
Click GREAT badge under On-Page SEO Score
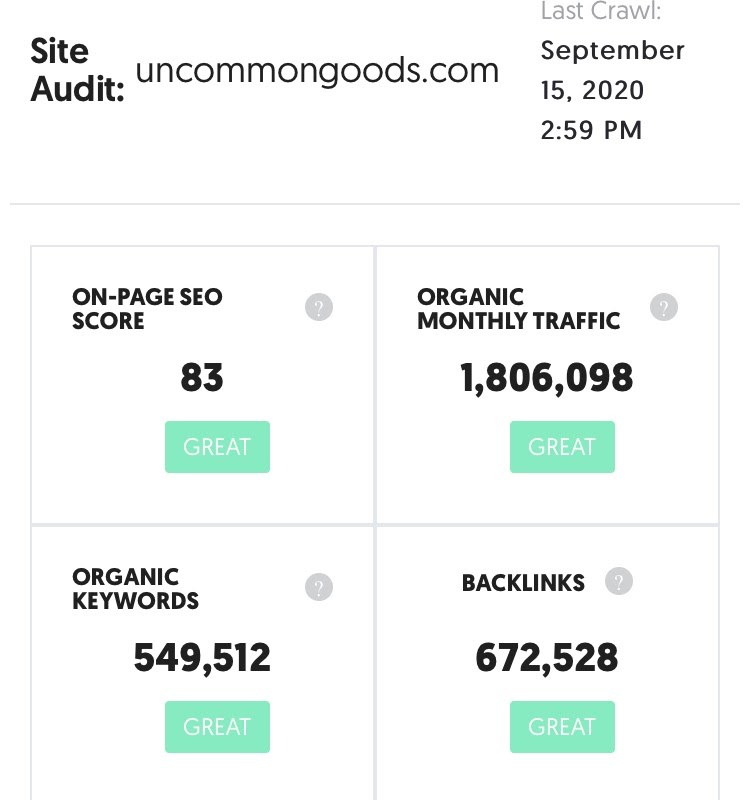217,447
